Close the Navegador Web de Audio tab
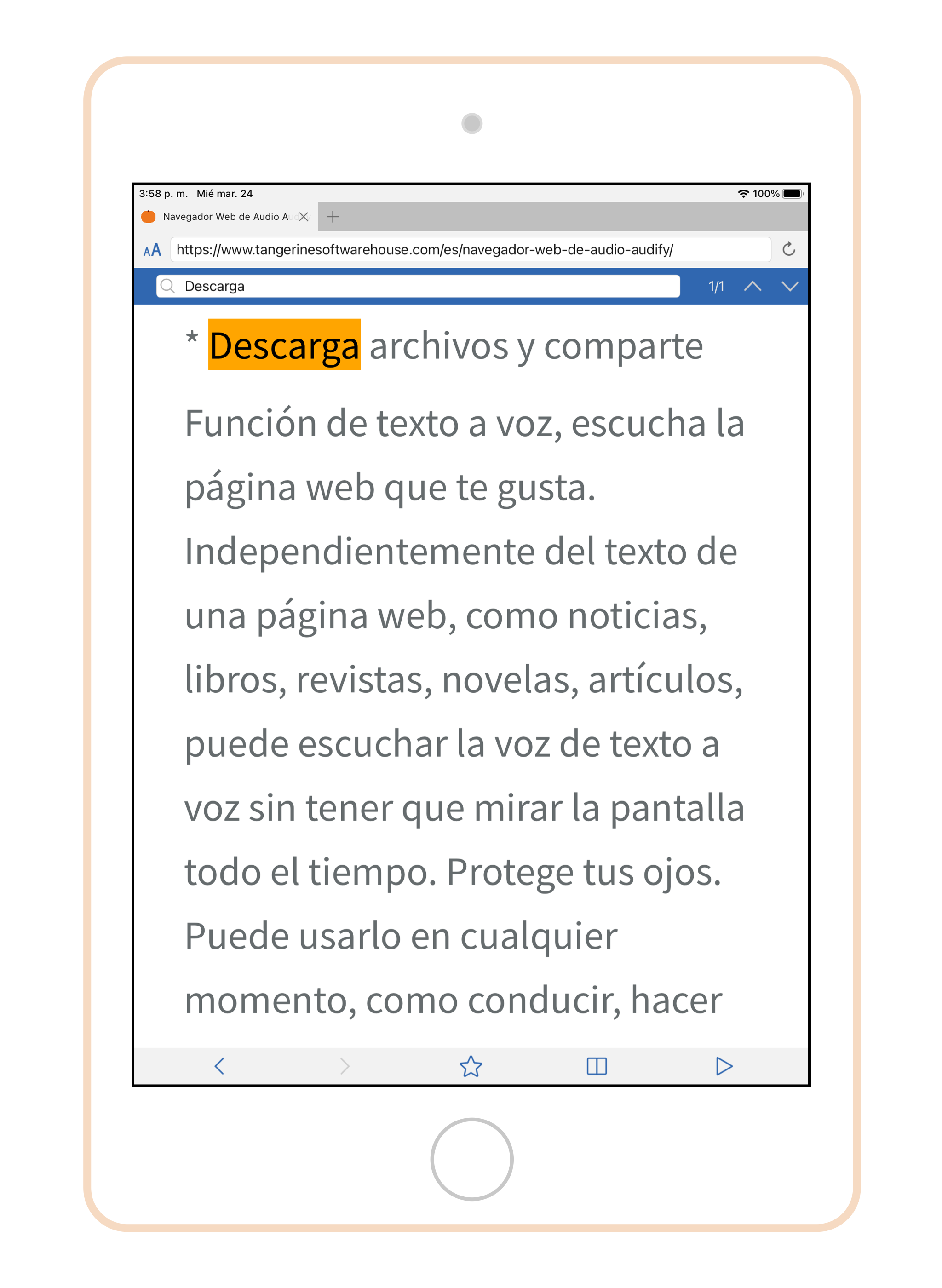Image resolution: width=942 pixels, height=1288 pixels. pos(304,217)
